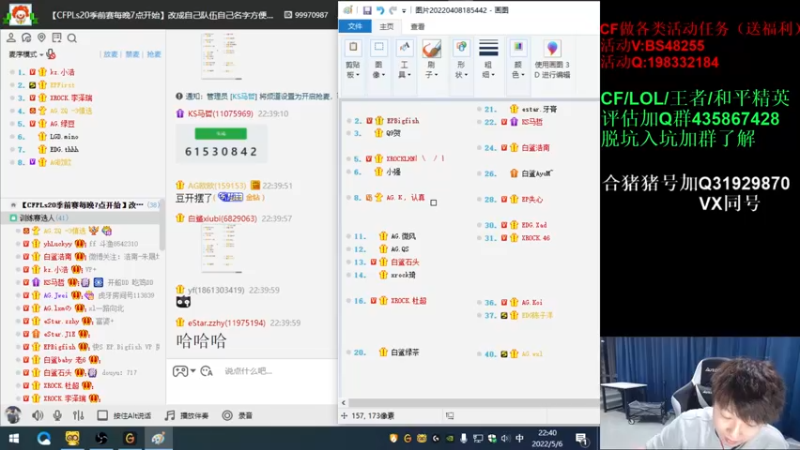
Task: Toggle the muted microphone icon beside mode selector
Action: click(51, 54)
